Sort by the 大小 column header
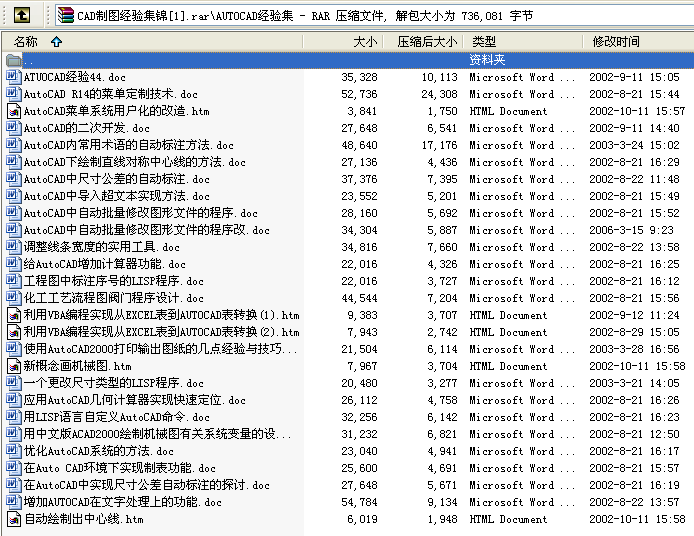Screen dimensions: 694x536 (365, 42)
